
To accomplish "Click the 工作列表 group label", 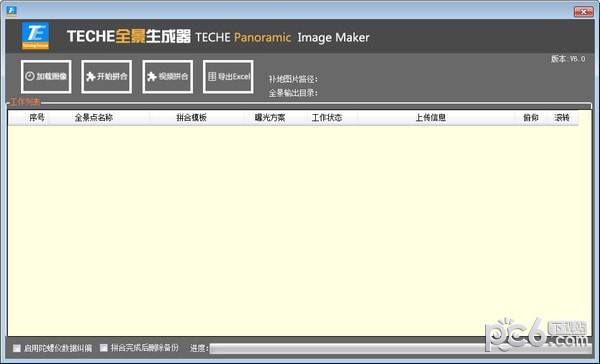I will [25, 102].
